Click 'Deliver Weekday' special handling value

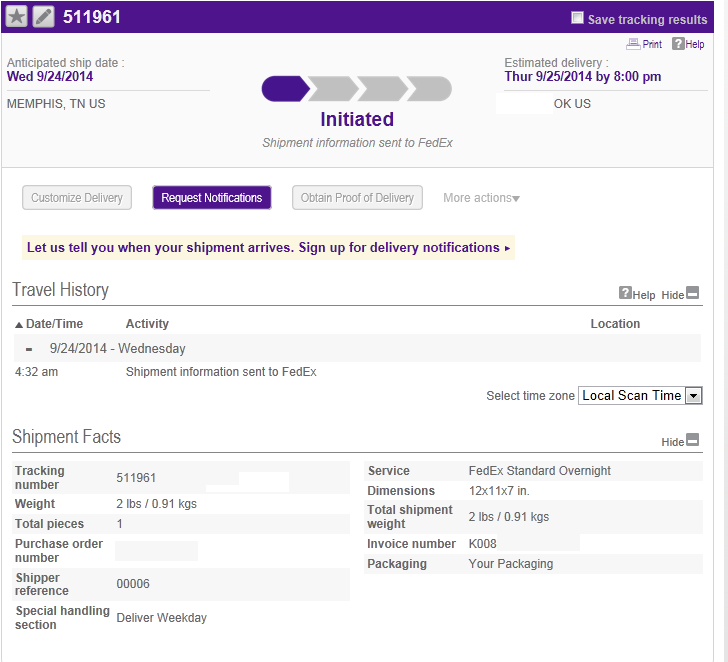tap(162, 618)
